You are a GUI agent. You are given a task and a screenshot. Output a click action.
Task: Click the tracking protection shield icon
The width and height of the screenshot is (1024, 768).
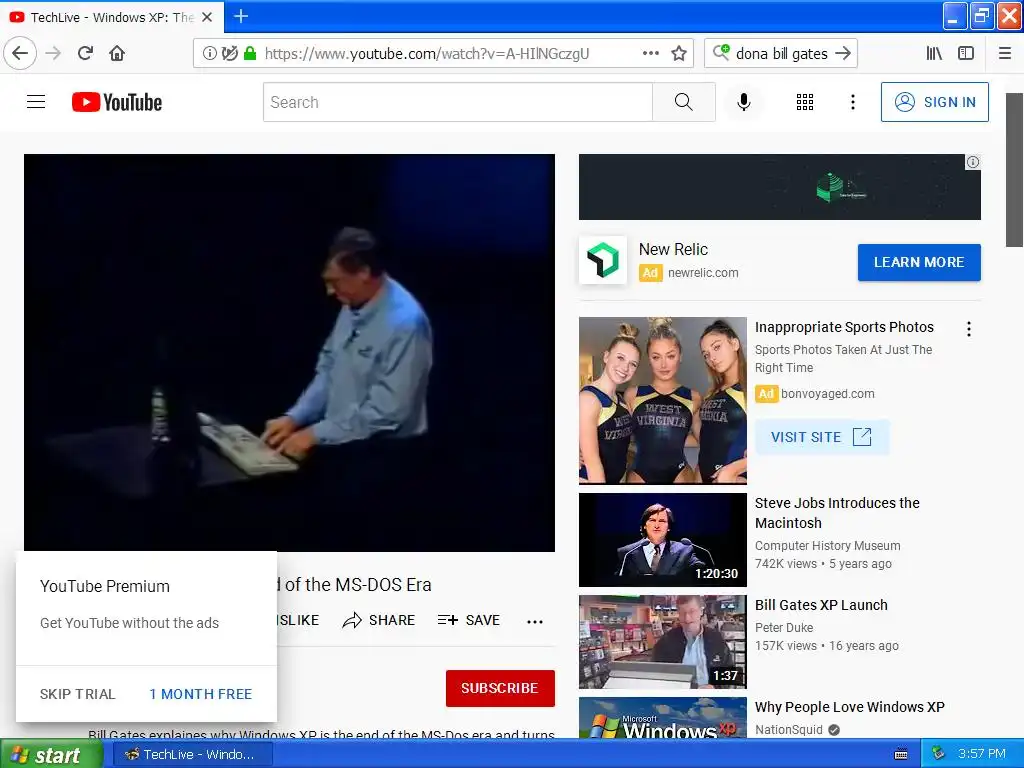click(x=229, y=53)
